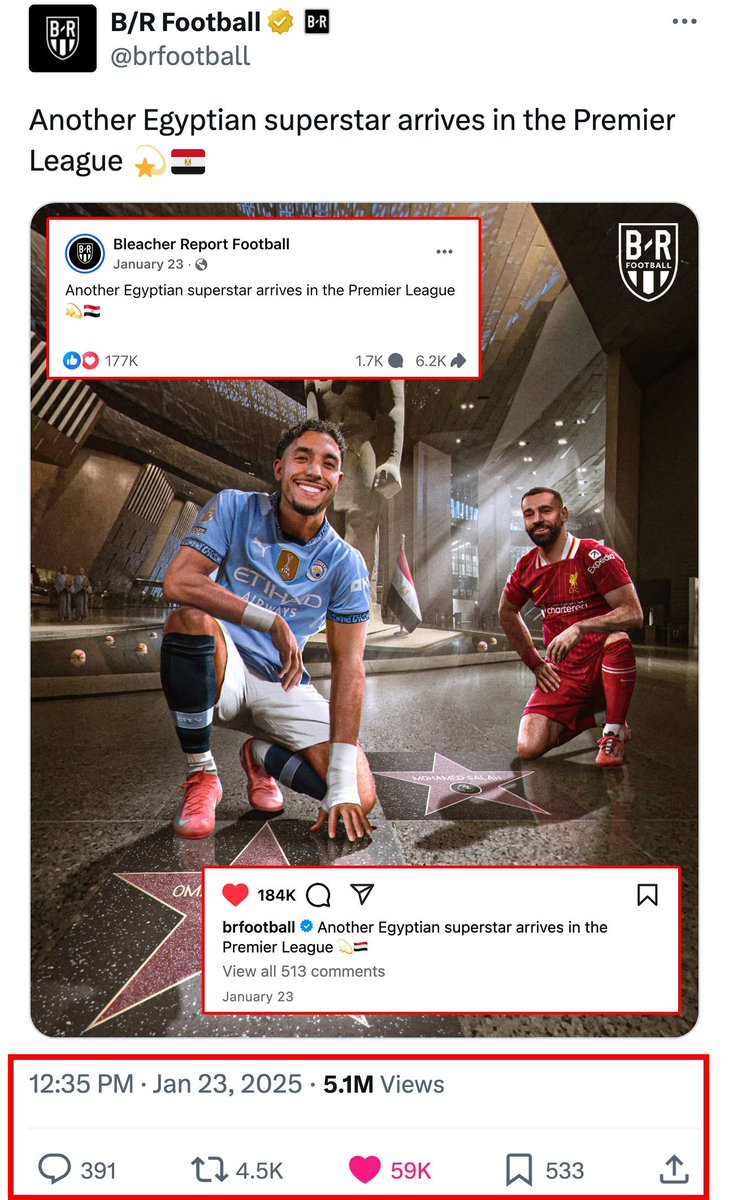Click the Facebook share arrow with 6.2K
Image resolution: width=729 pixels, height=1200 pixels.
(441, 361)
